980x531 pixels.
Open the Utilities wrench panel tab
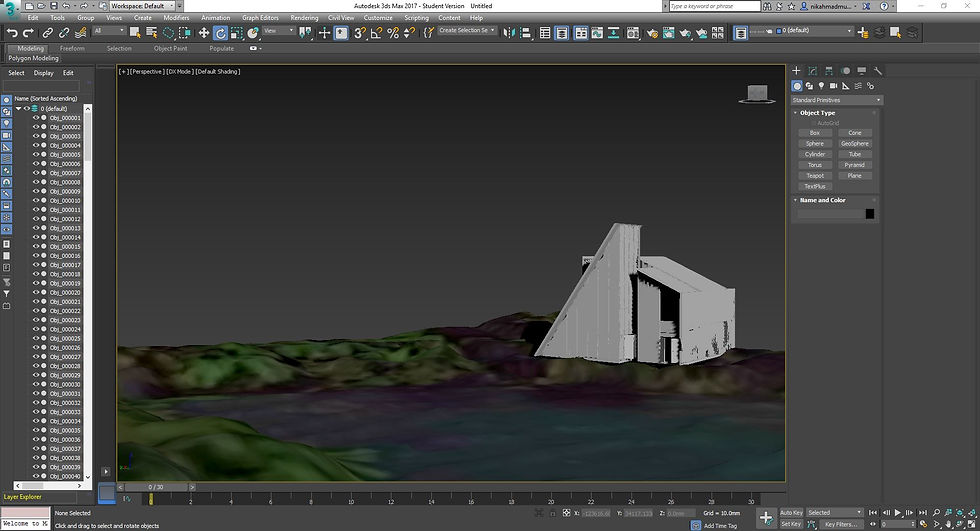878,71
